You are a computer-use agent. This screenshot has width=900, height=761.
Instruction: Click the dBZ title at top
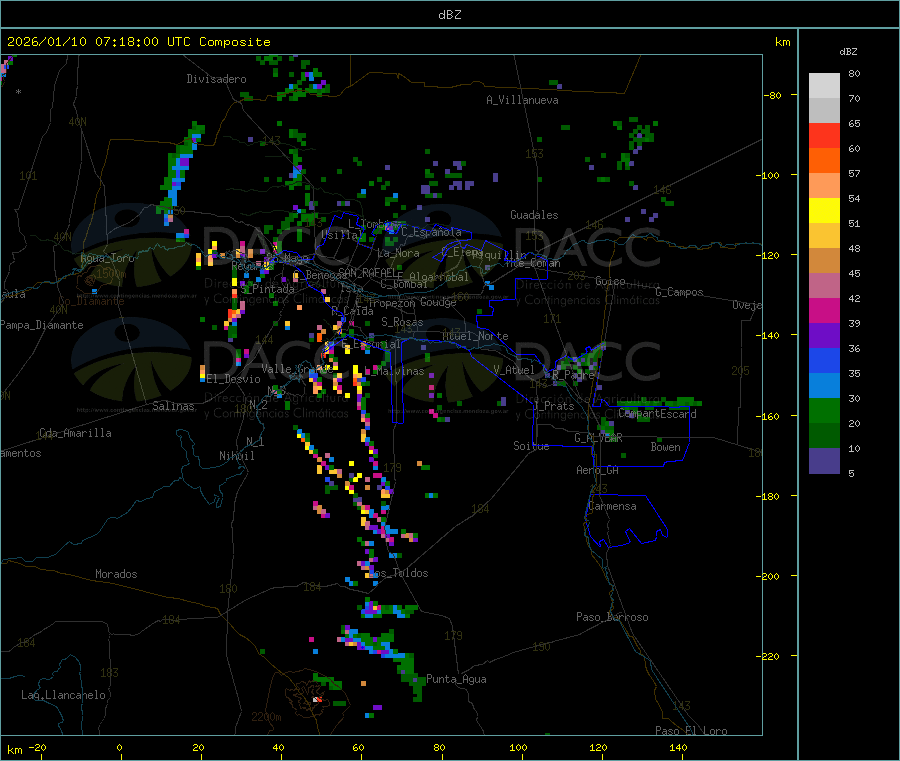[449, 15]
